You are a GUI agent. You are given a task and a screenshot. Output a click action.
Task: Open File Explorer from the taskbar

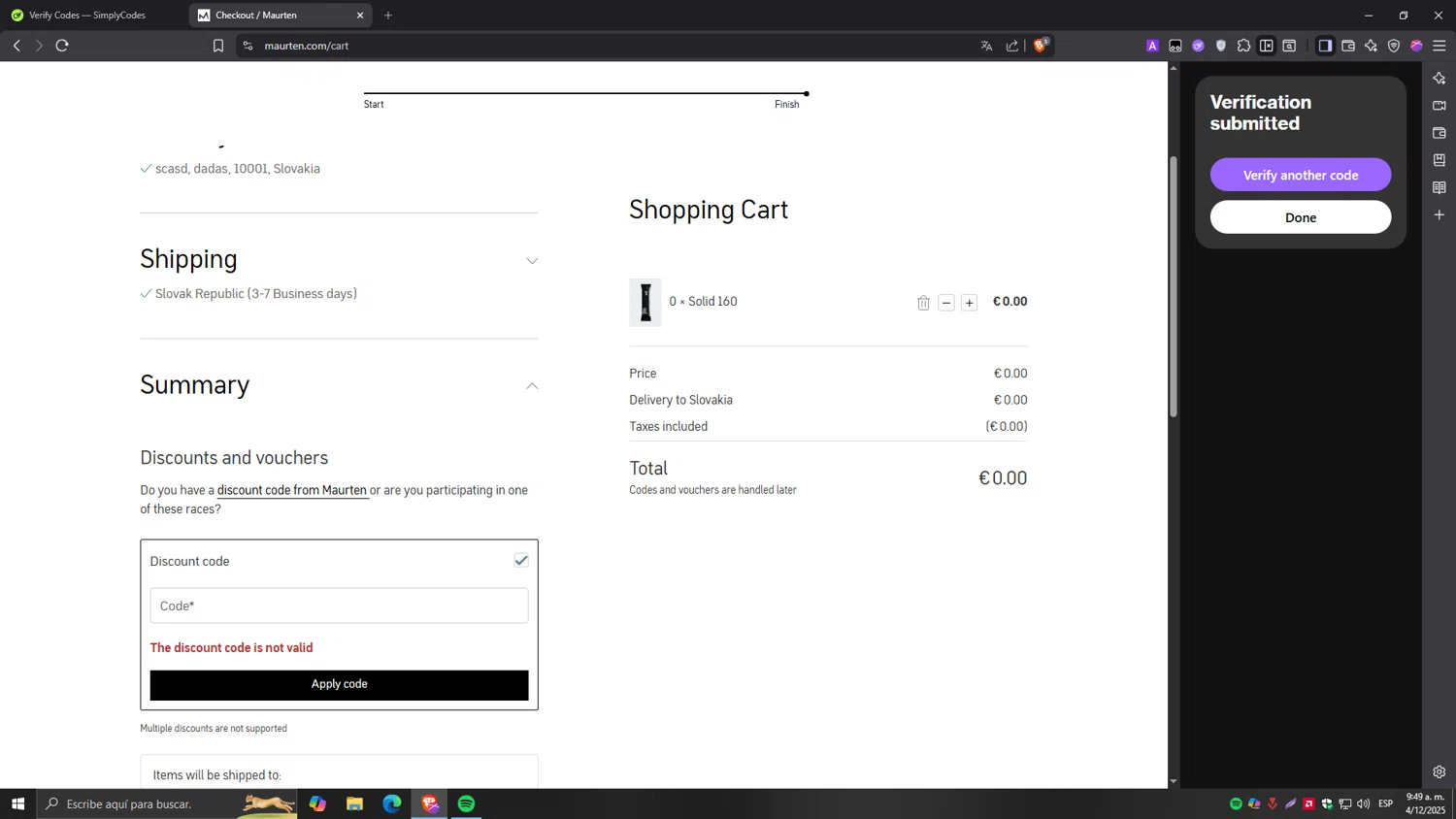tap(354, 803)
